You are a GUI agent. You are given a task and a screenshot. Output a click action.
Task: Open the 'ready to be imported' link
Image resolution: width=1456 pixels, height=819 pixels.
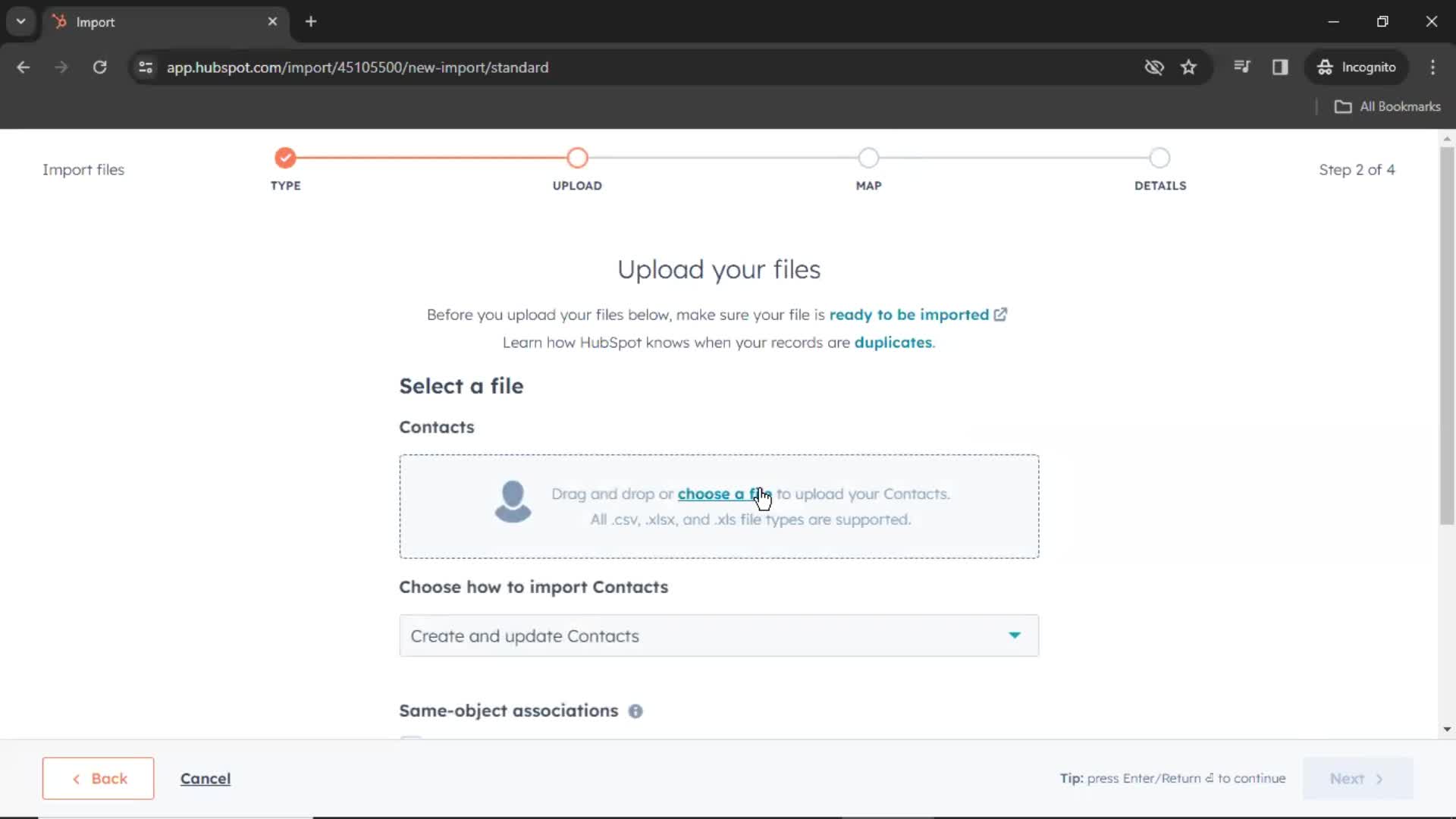click(x=908, y=315)
